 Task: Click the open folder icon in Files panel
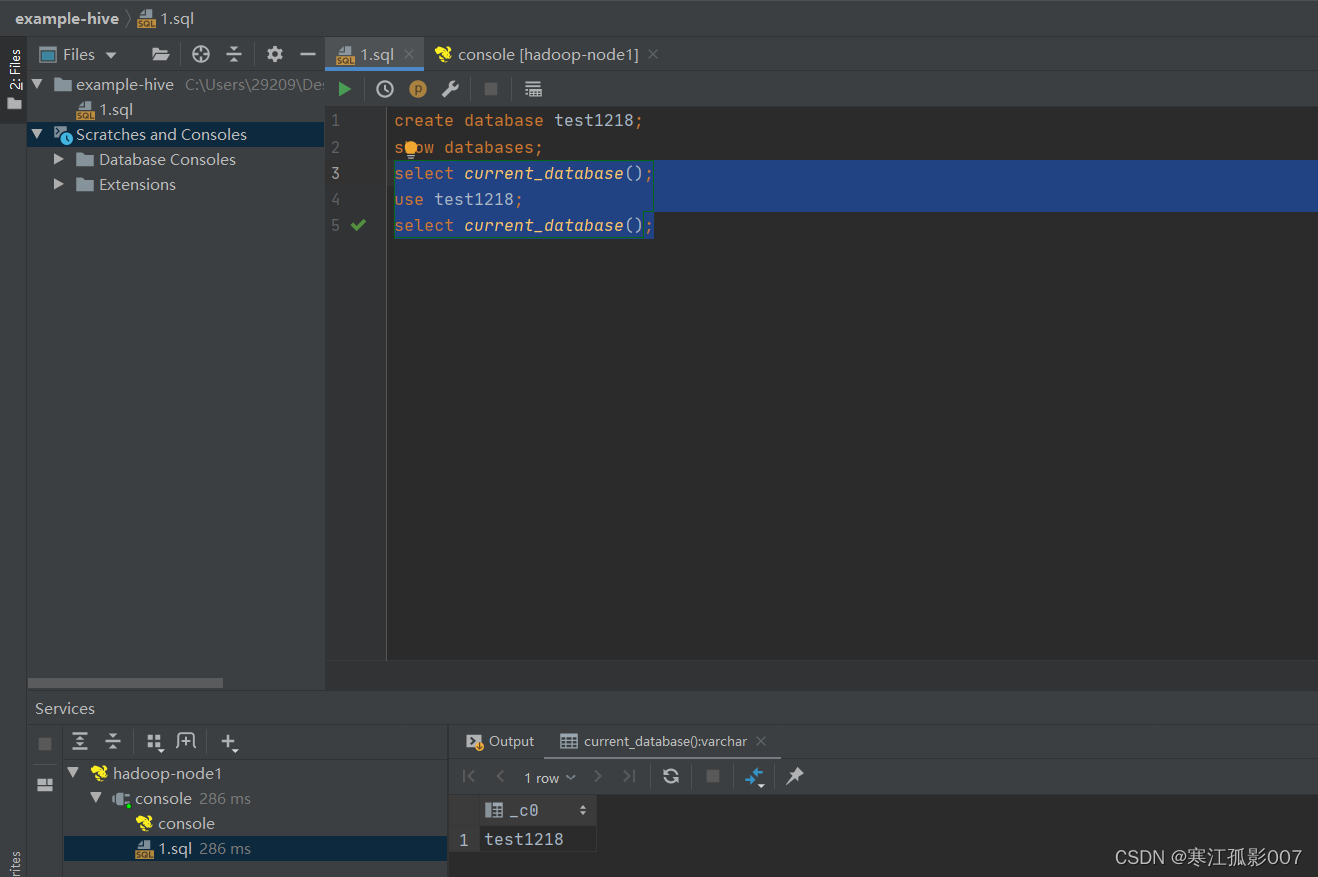tap(160, 54)
